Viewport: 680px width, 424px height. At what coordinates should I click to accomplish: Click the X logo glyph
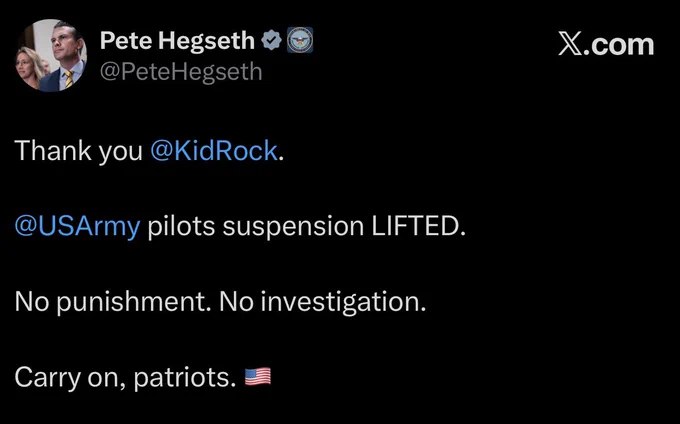572,45
